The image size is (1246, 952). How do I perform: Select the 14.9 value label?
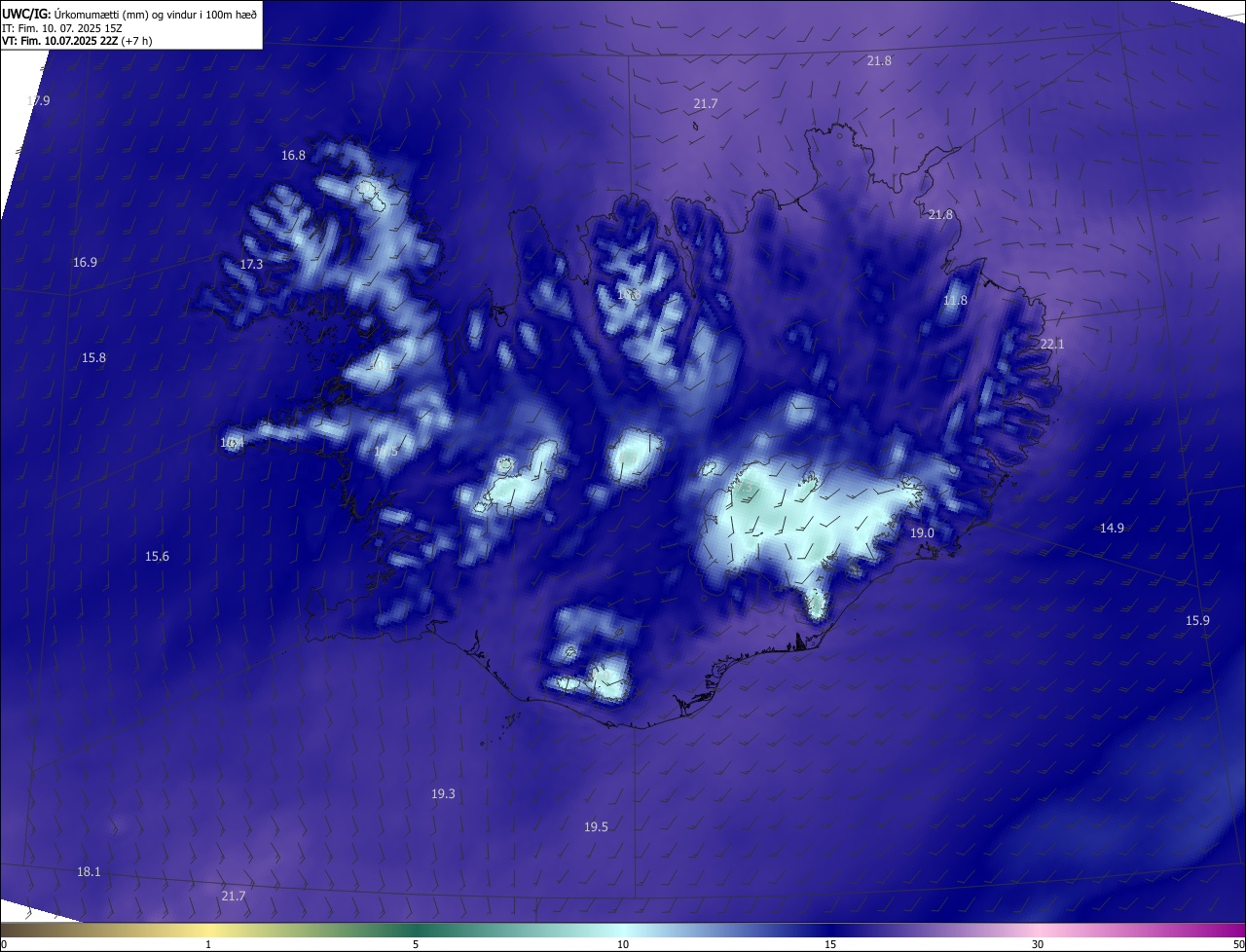tap(1112, 528)
